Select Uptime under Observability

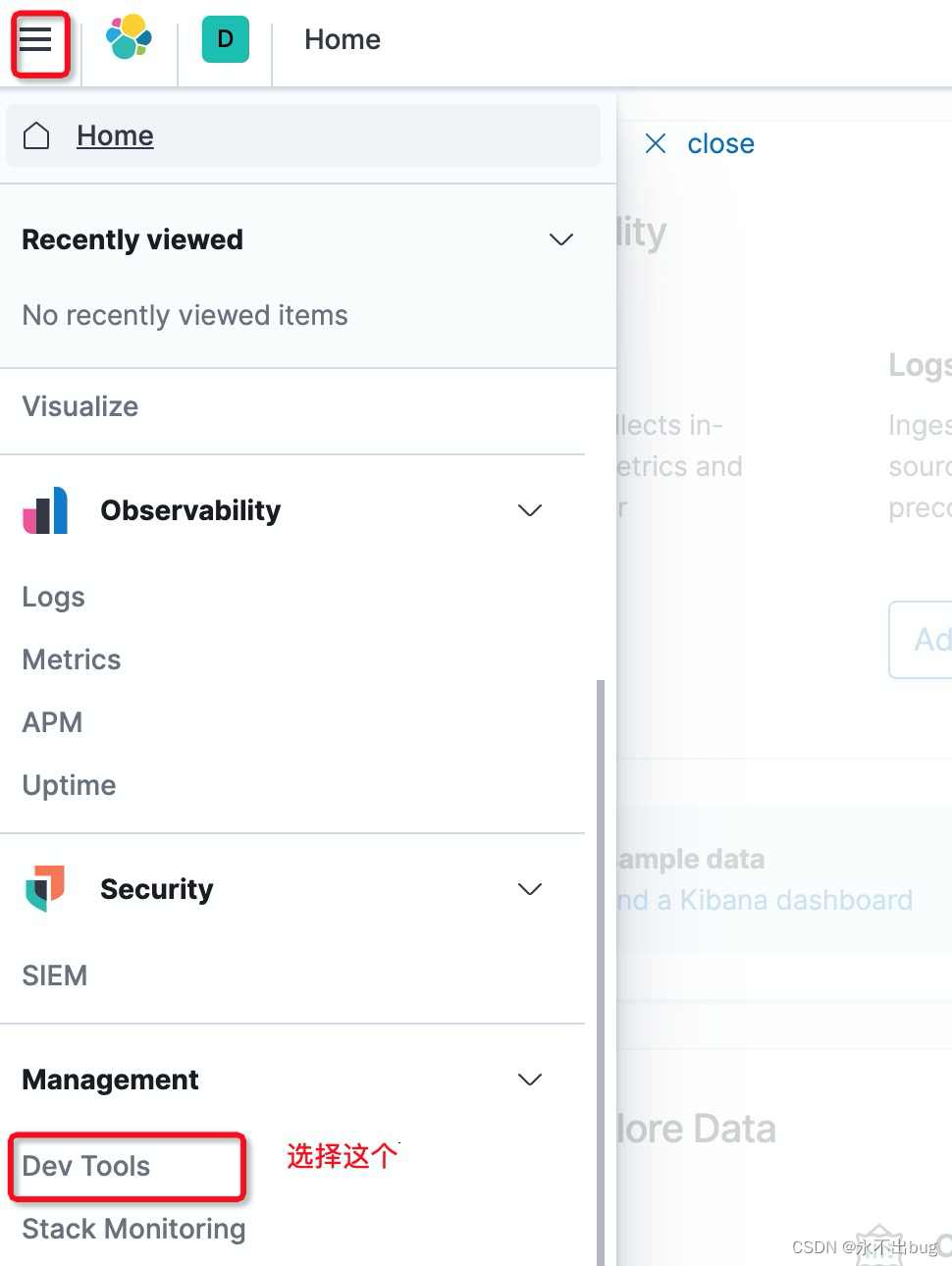point(69,785)
